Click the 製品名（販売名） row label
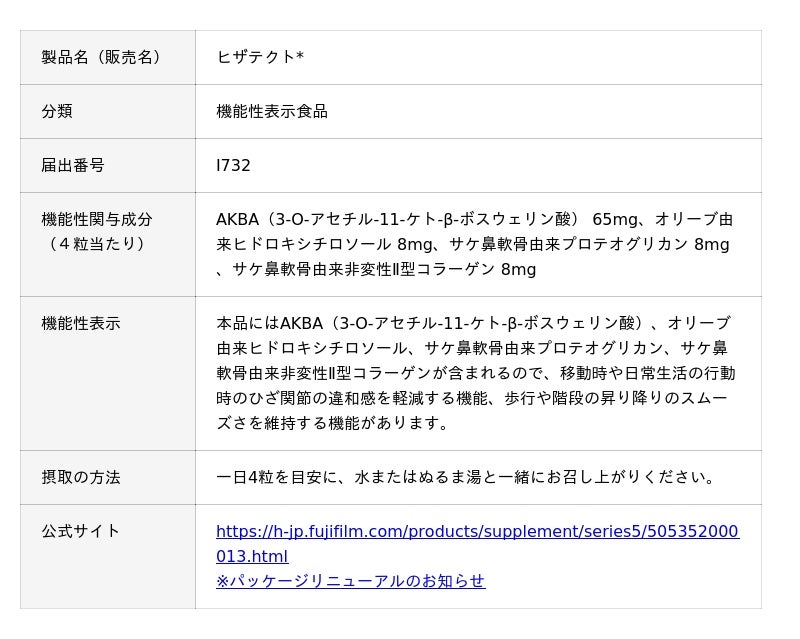Viewport: 800px width, 639px height. (101, 57)
